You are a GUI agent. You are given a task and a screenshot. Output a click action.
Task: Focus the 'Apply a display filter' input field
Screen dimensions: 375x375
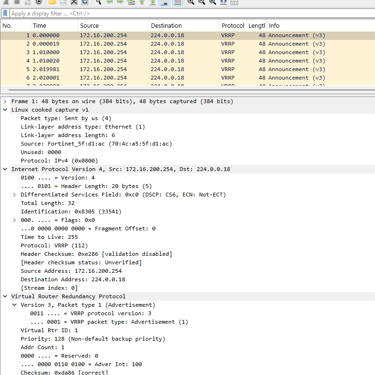[x=192, y=14]
